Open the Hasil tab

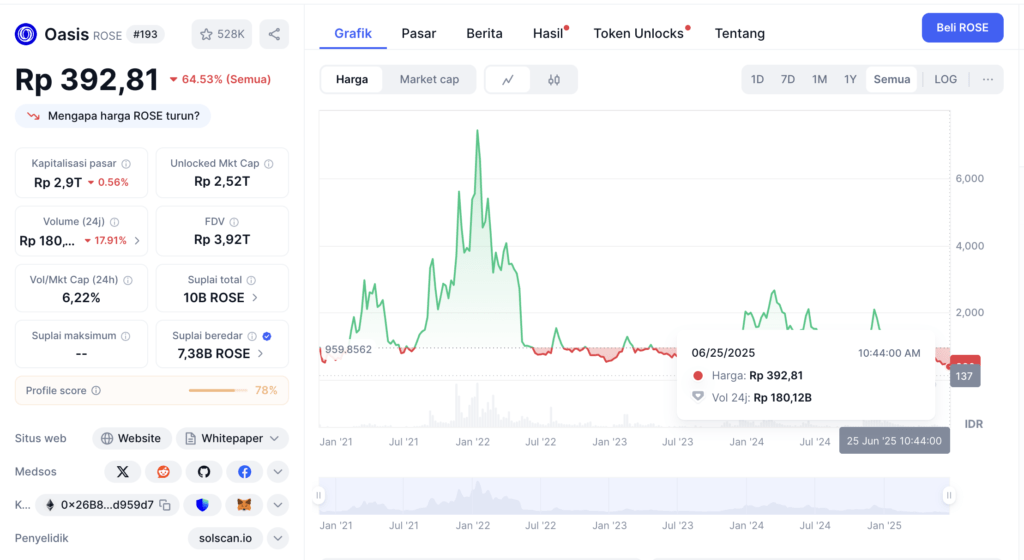[549, 33]
